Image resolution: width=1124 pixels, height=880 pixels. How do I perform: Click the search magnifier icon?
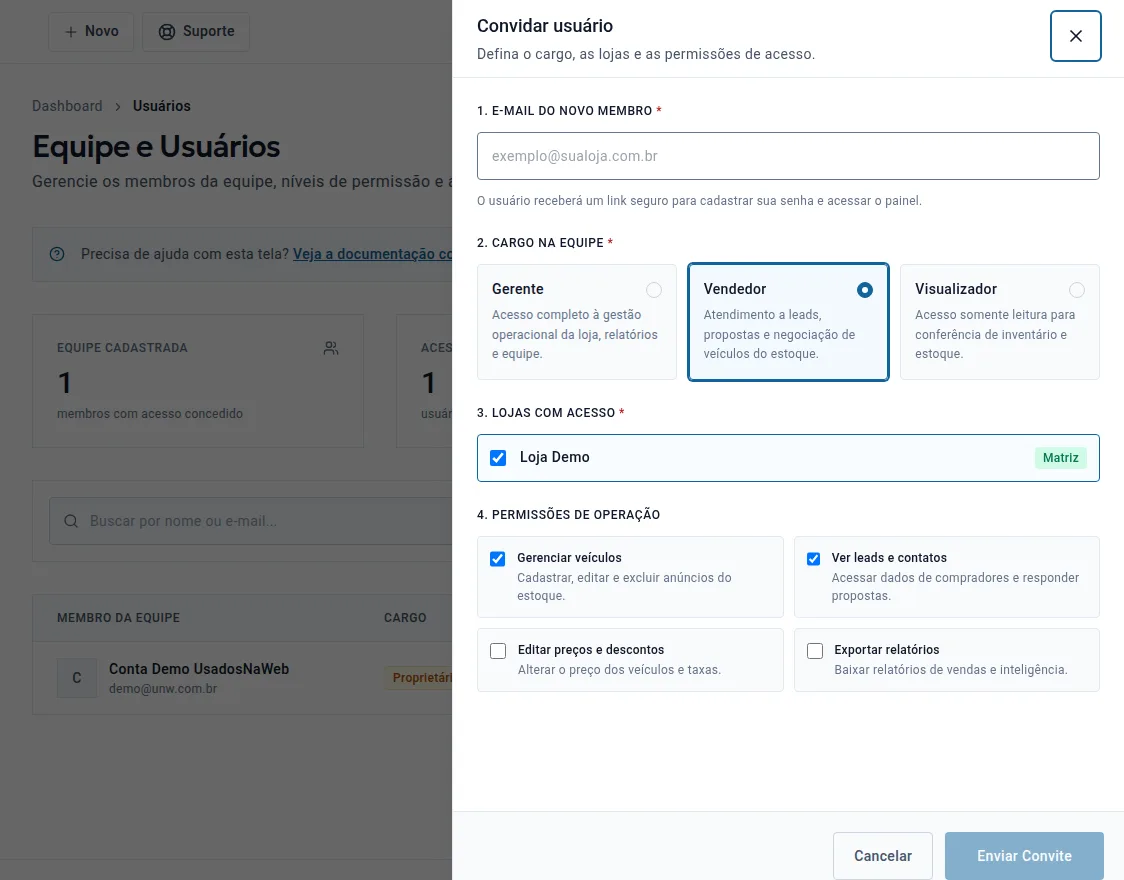tap(71, 521)
